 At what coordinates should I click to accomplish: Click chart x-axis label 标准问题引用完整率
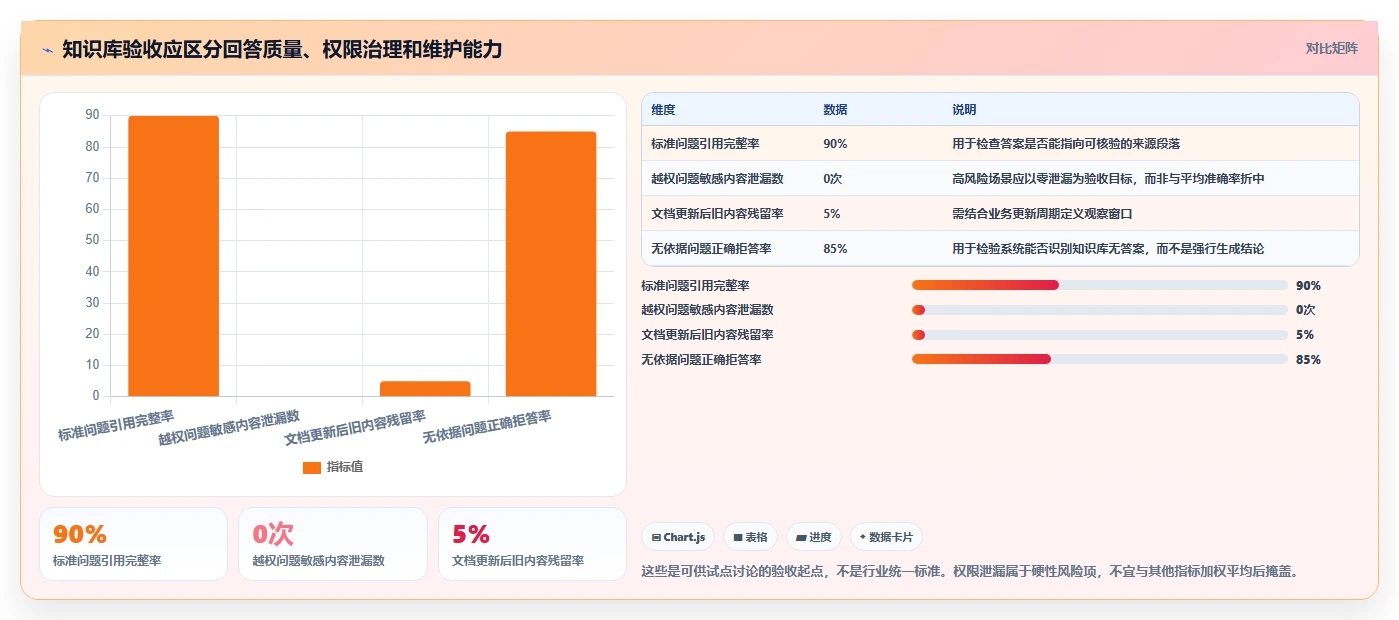pyautogui.click(x=116, y=425)
